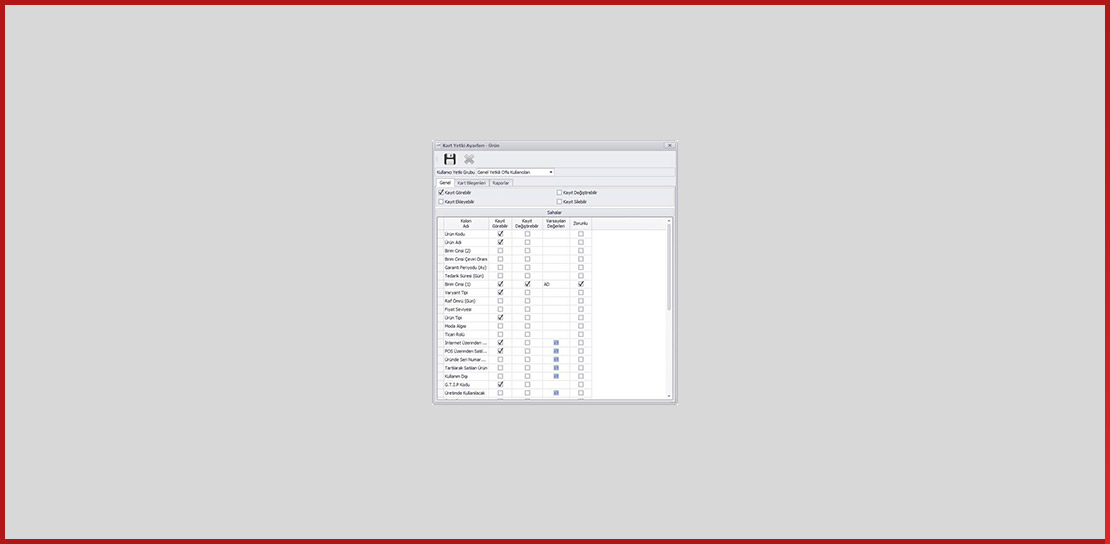Click default value icon for Kullanım Dışı row
The height and width of the screenshot is (544, 1110).
556,376
